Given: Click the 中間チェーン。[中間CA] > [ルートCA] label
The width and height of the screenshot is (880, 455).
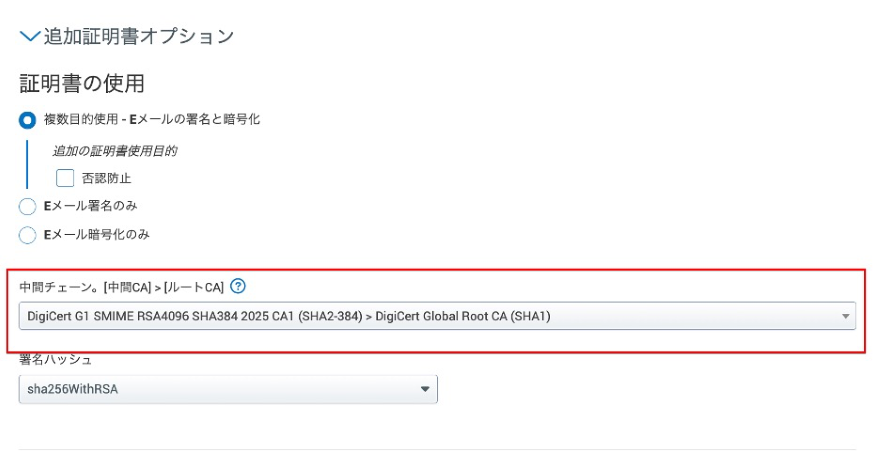Looking at the screenshot, I should (122, 287).
